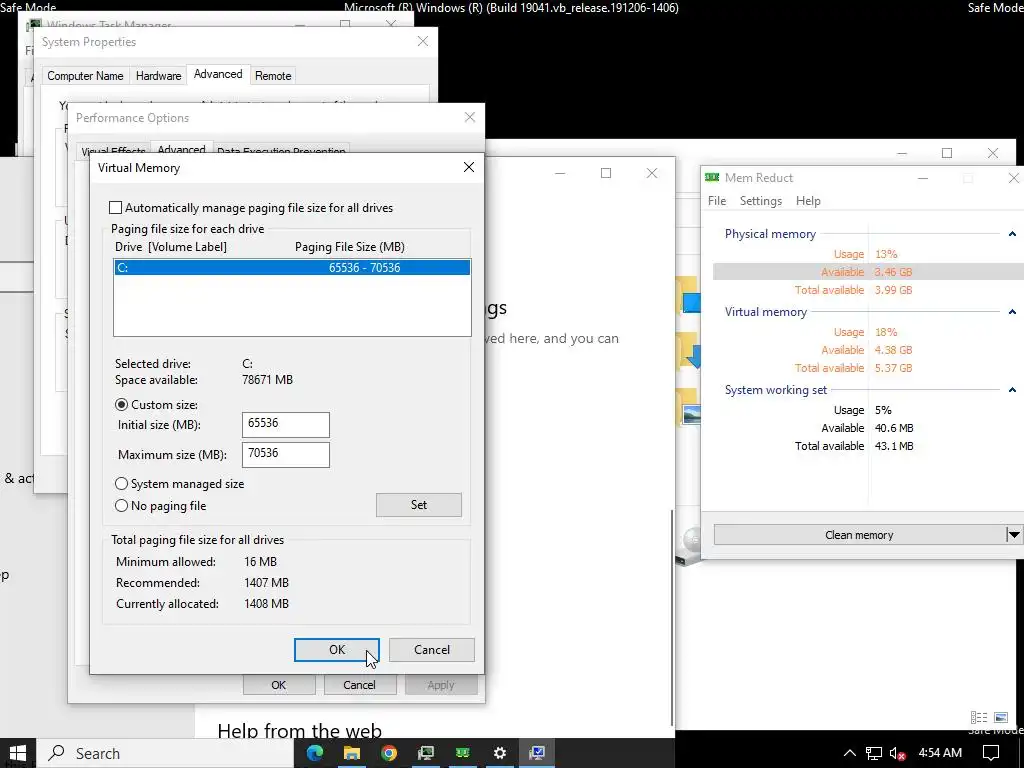Open the notification center icon
Viewport: 1024px width, 768px height.
click(991, 753)
